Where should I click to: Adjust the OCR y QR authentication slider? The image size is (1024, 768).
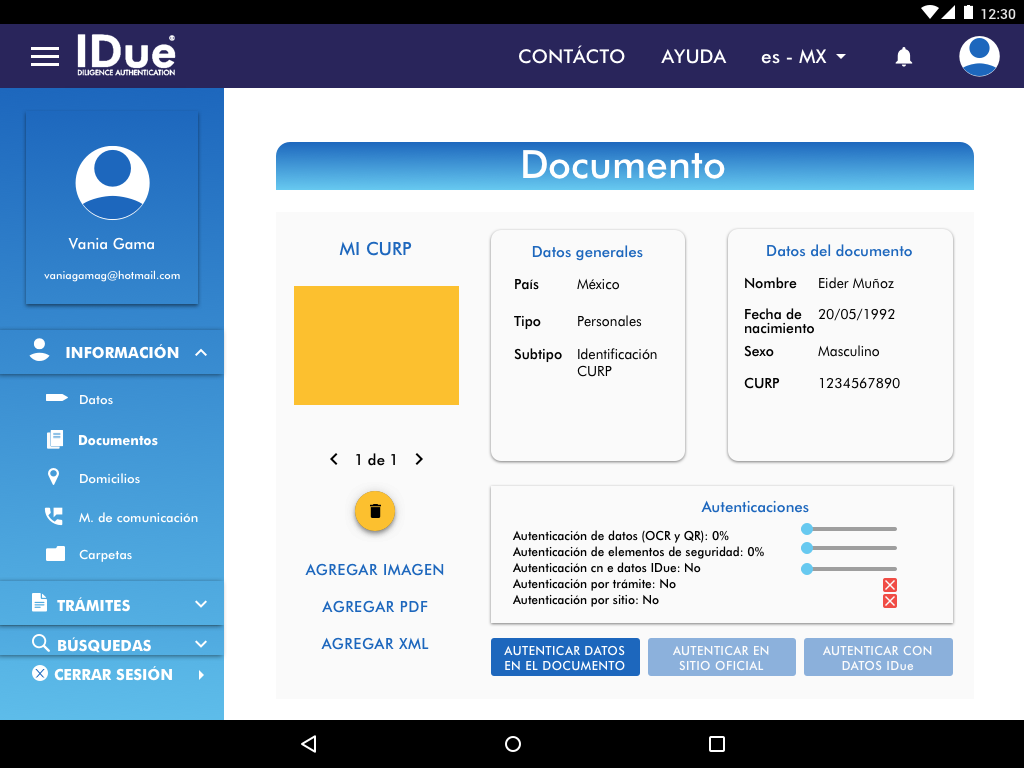pos(808,528)
